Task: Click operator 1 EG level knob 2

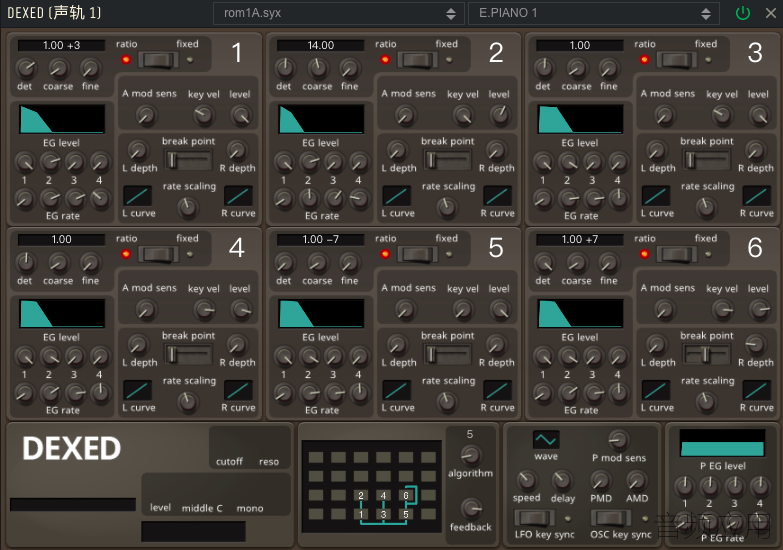Action: click(49, 161)
